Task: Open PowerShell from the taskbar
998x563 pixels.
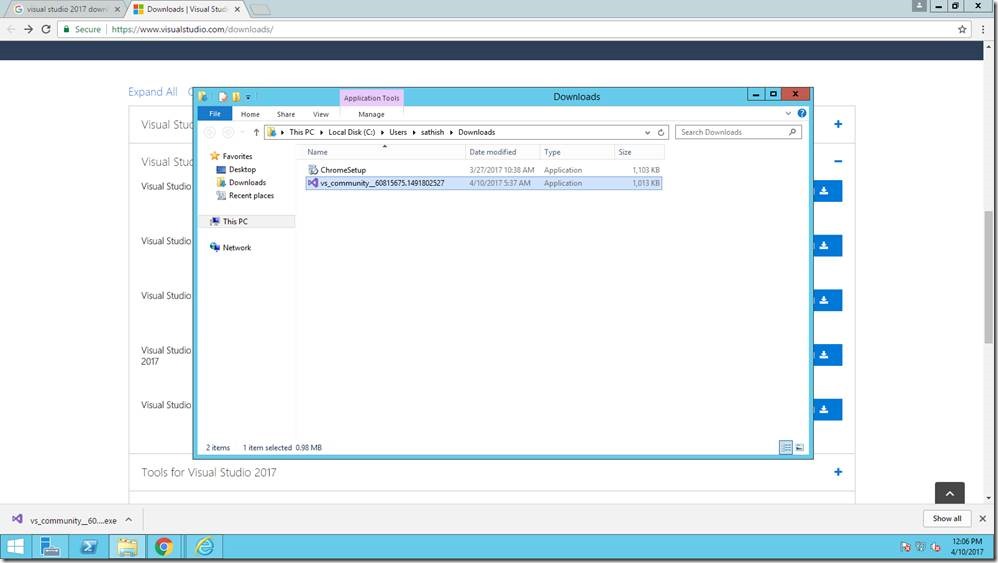Action: [x=89, y=546]
